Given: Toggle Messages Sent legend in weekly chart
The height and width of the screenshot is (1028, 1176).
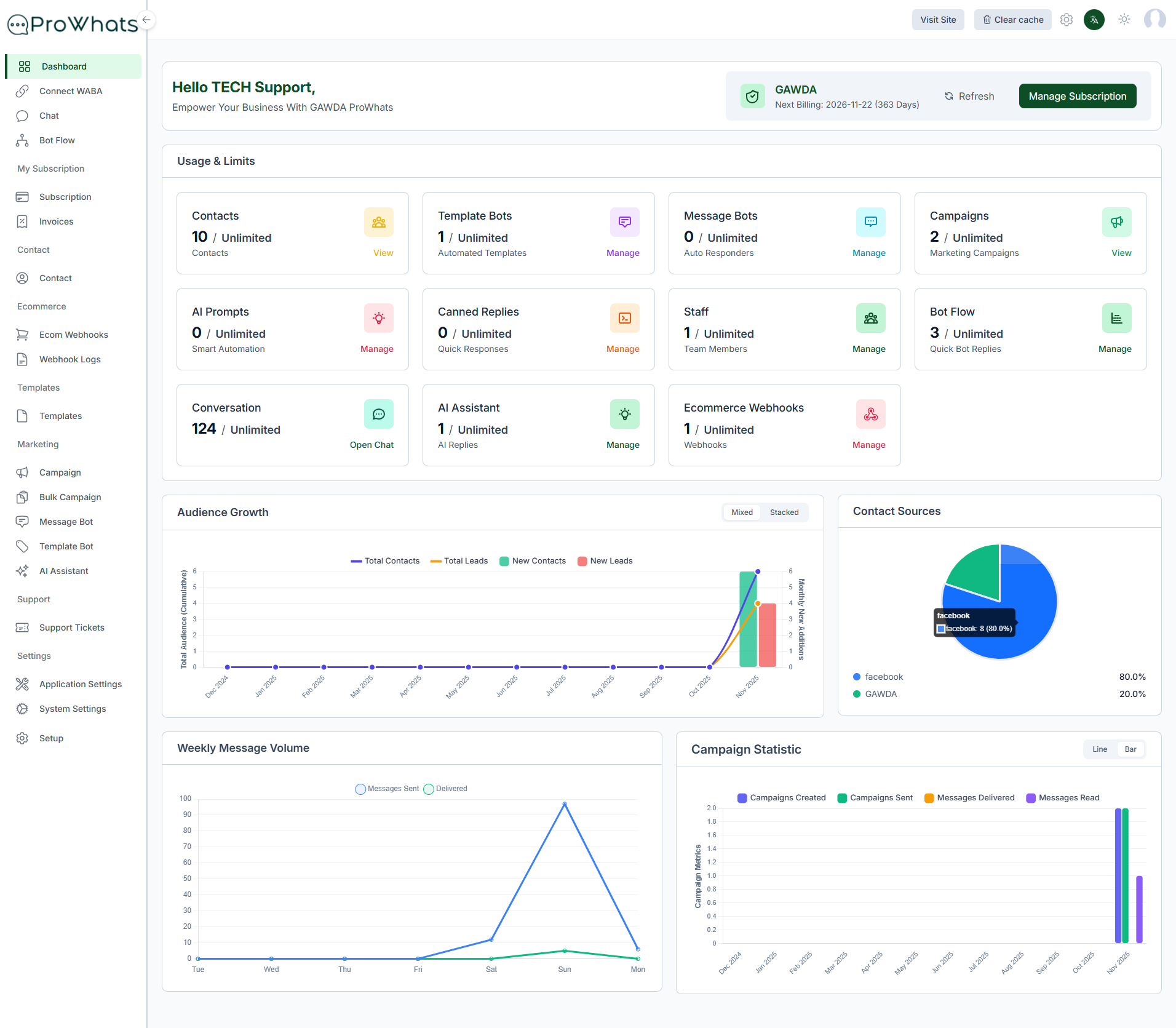Looking at the screenshot, I should pyautogui.click(x=387, y=789).
